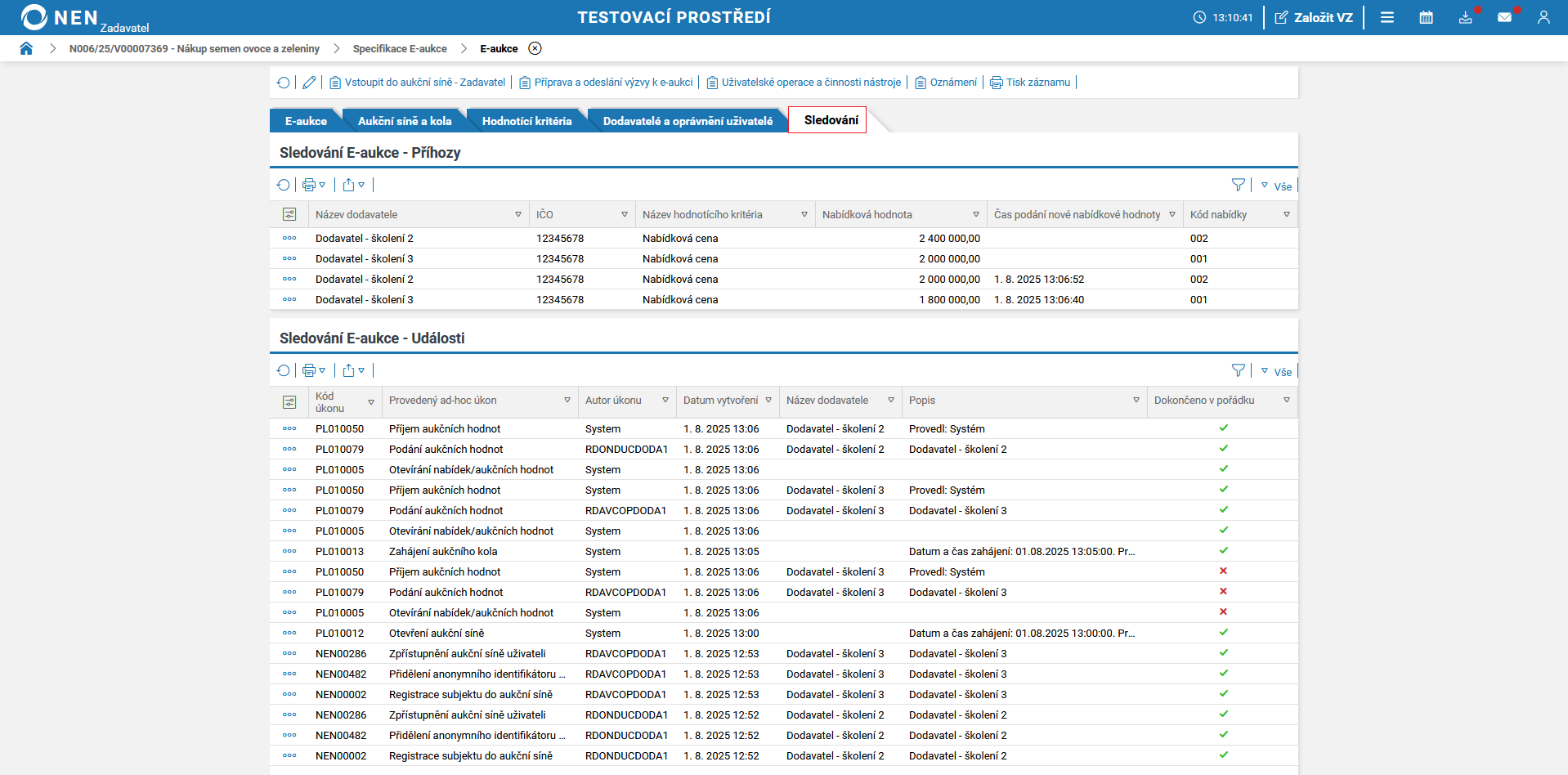Click Vstoupit do aukční síně - Zadavatel

(x=417, y=83)
